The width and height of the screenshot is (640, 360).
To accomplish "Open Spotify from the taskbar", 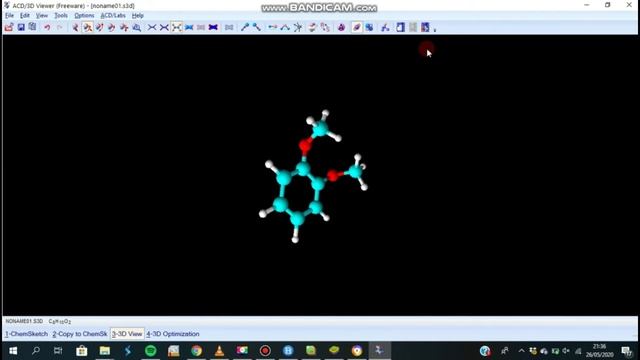I will pos(151,351).
